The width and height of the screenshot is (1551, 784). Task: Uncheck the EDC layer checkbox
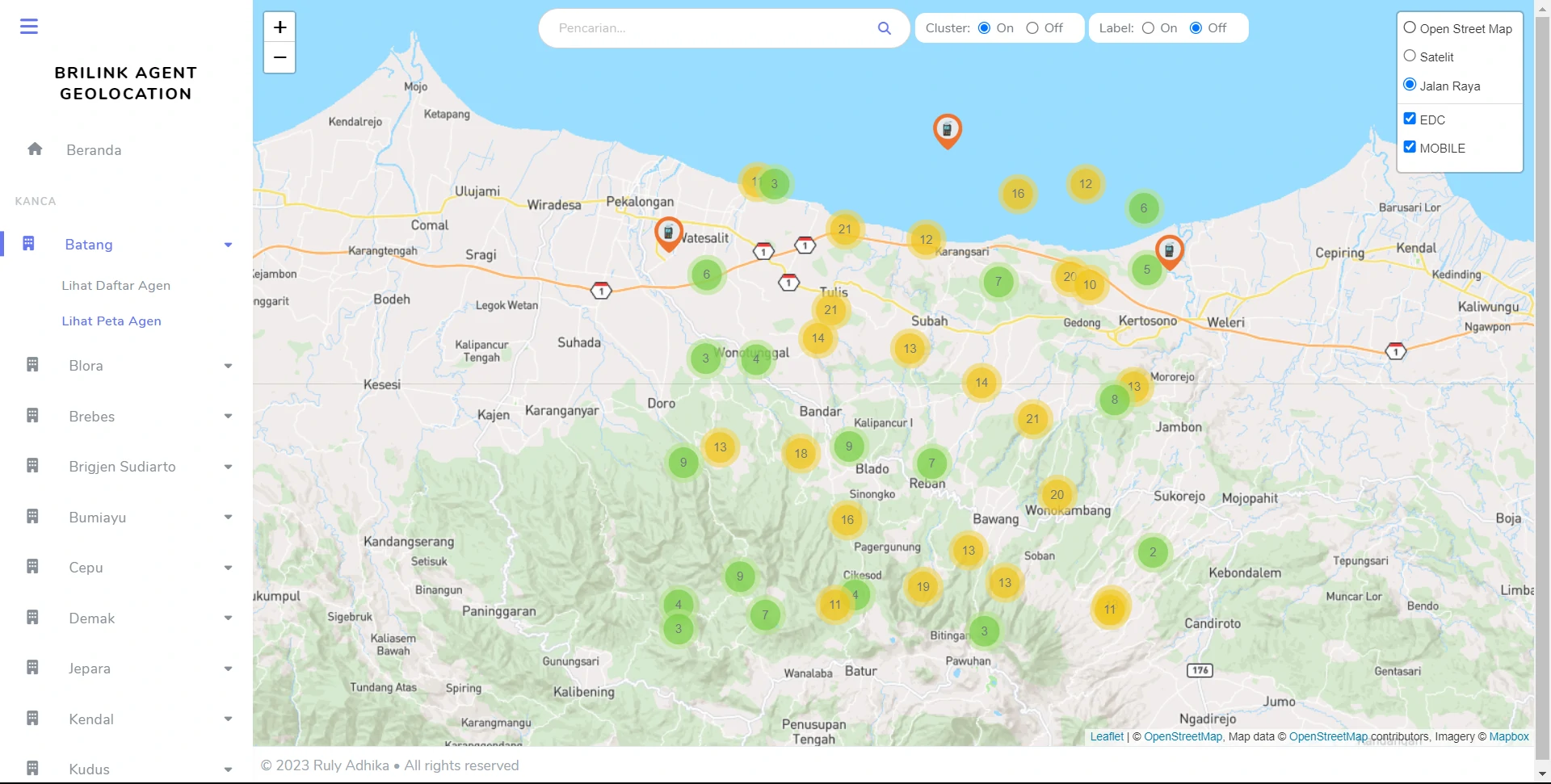tap(1410, 119)
